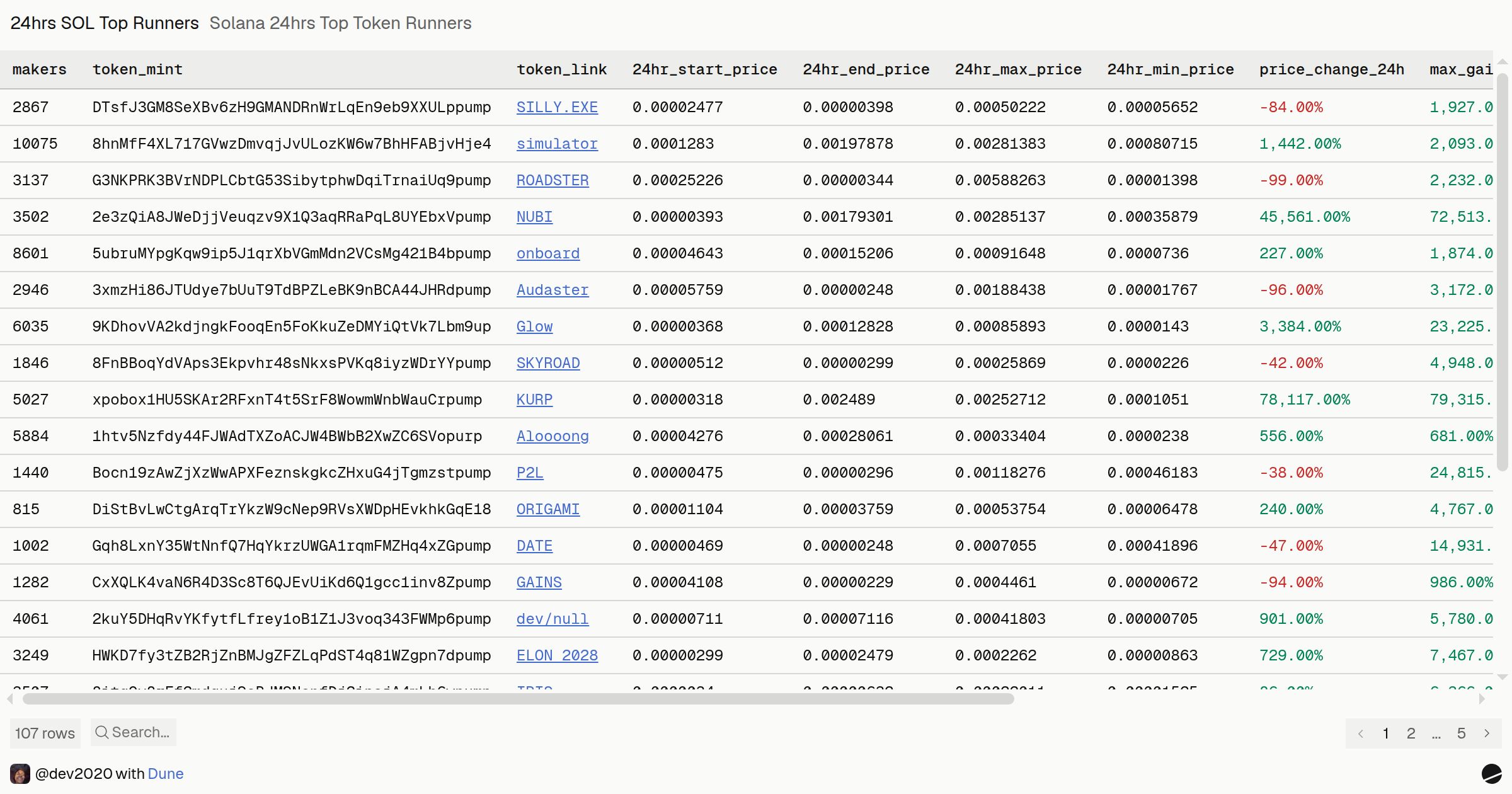Click the makers column header

coord(39,69)
